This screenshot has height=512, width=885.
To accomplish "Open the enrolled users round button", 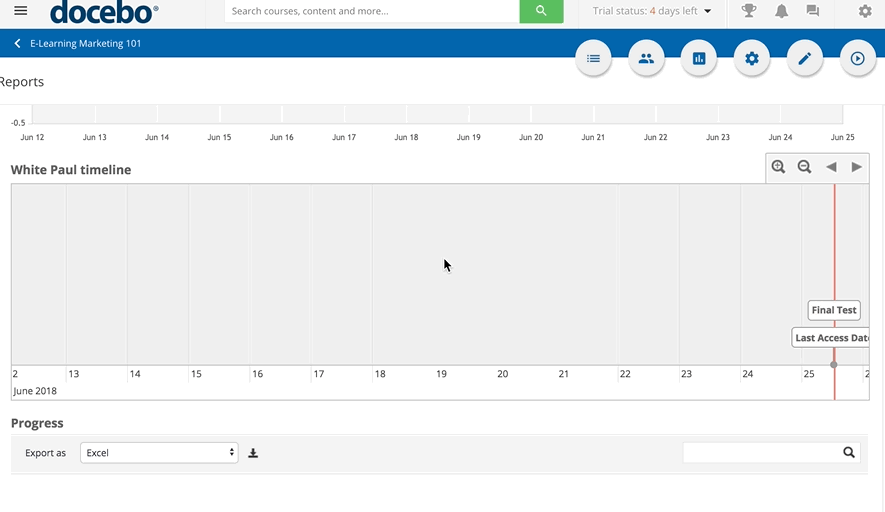I will (x=646, y=58).
